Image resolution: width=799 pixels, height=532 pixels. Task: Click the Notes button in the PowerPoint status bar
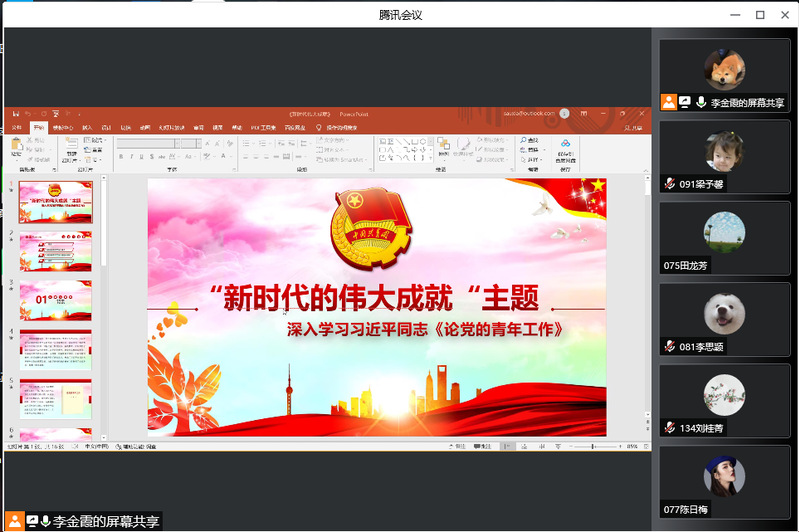(457, 446)
